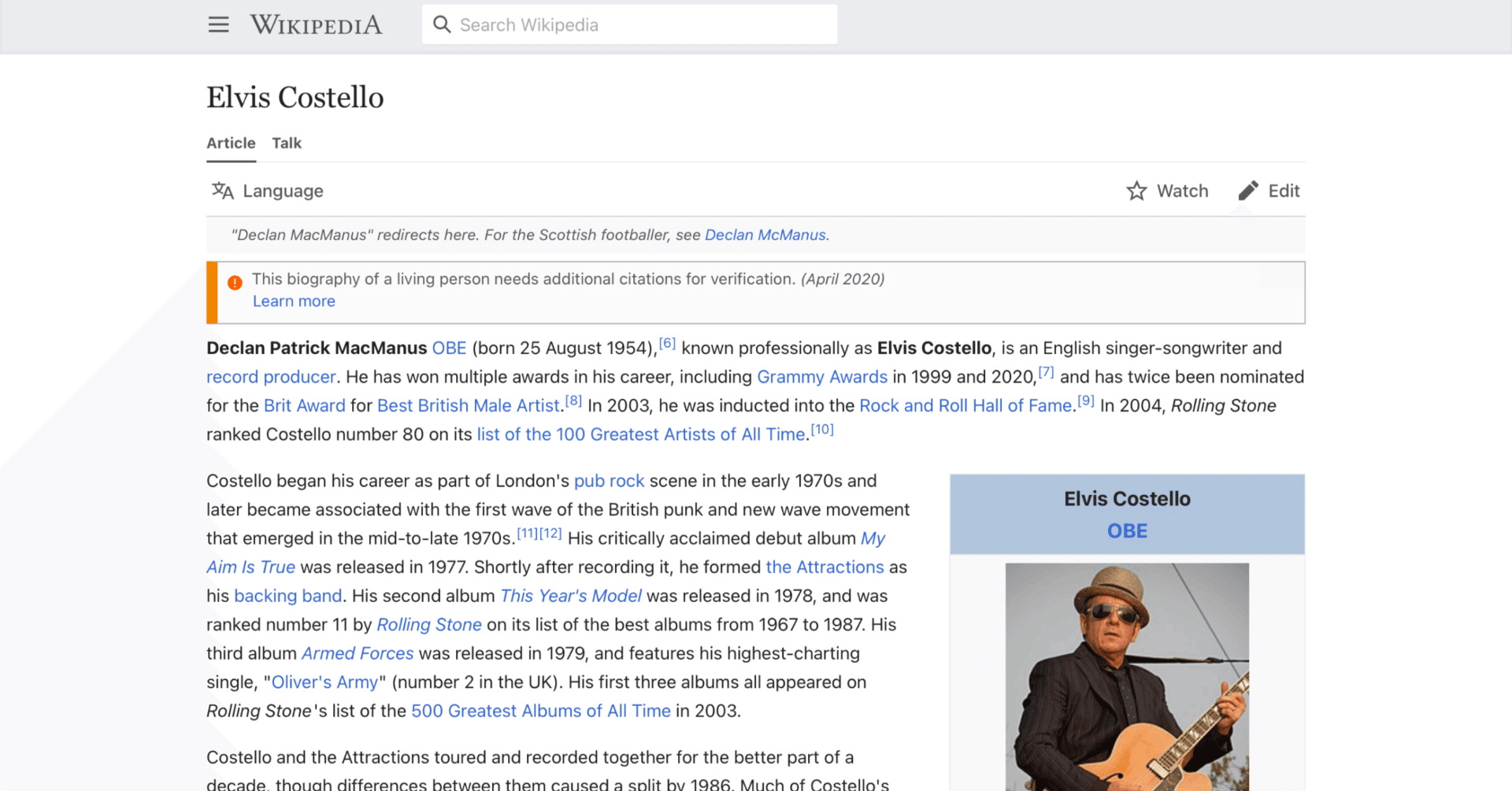Open the hamburger main menu

click(218, 24)
